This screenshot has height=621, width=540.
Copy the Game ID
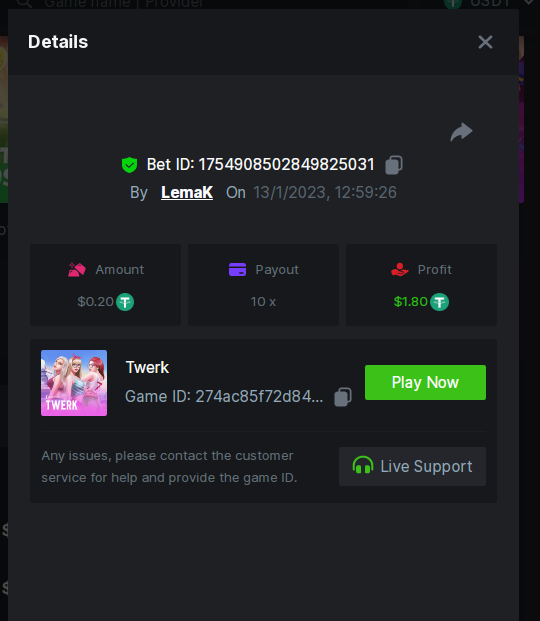click(343, 396)
